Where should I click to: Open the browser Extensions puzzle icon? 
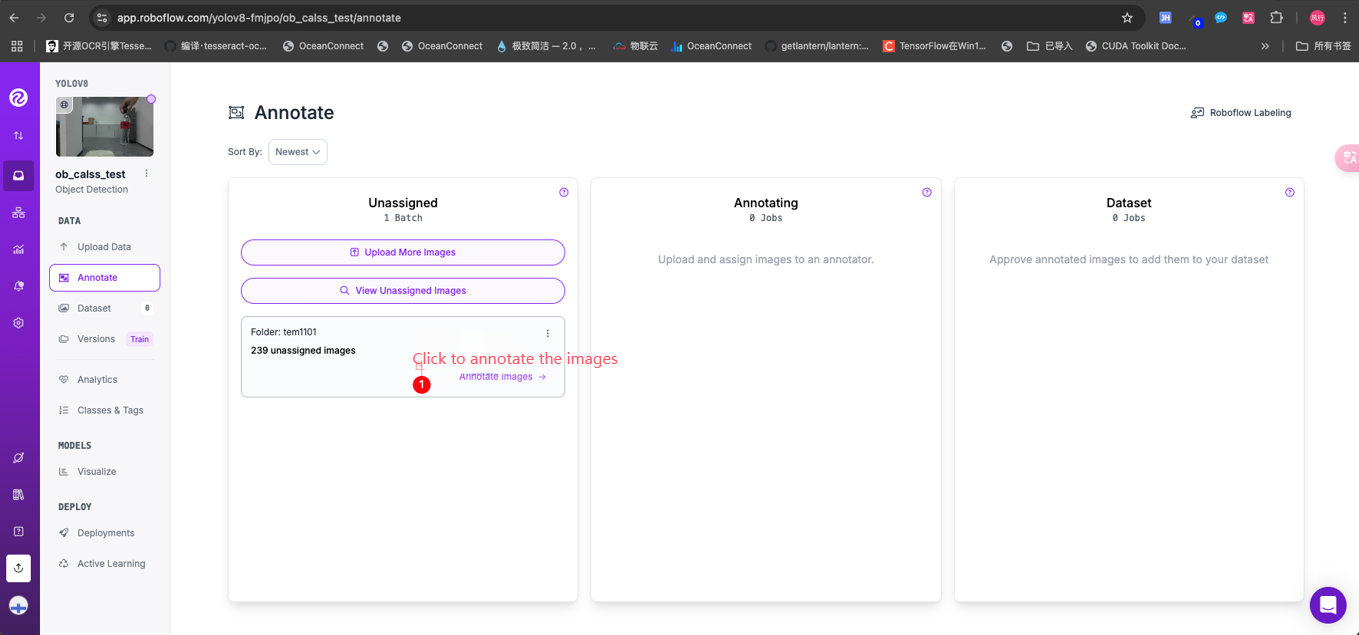pos(1276,18)
